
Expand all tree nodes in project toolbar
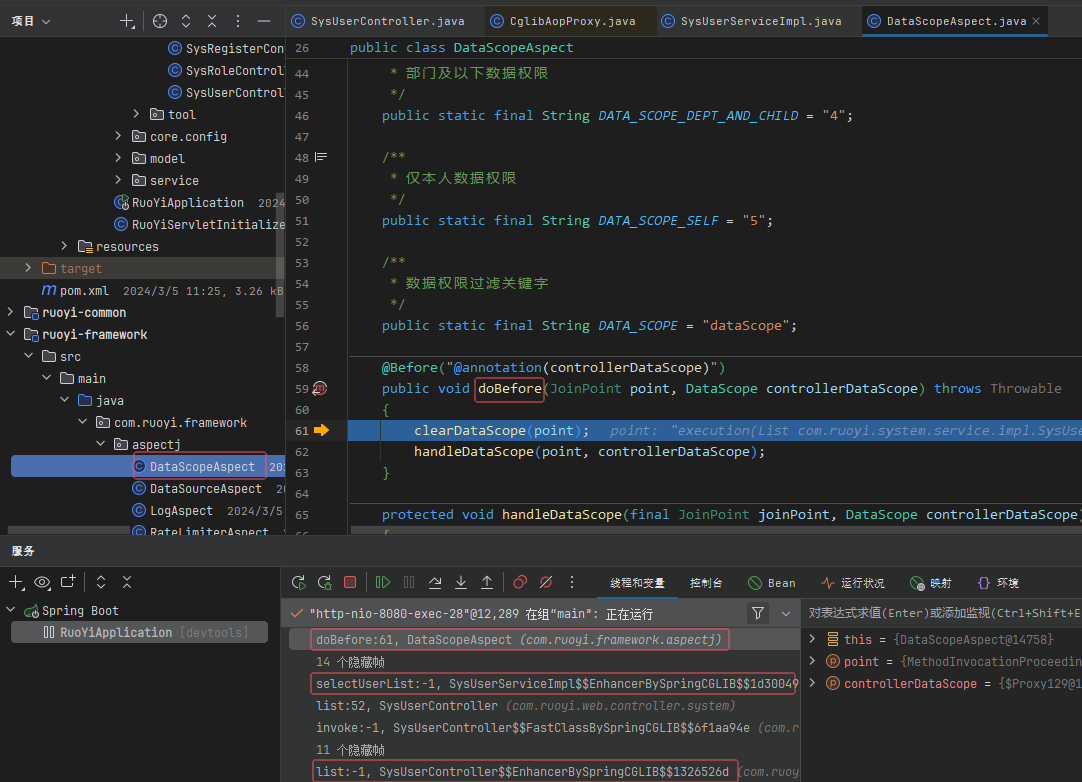coord(186,21)
